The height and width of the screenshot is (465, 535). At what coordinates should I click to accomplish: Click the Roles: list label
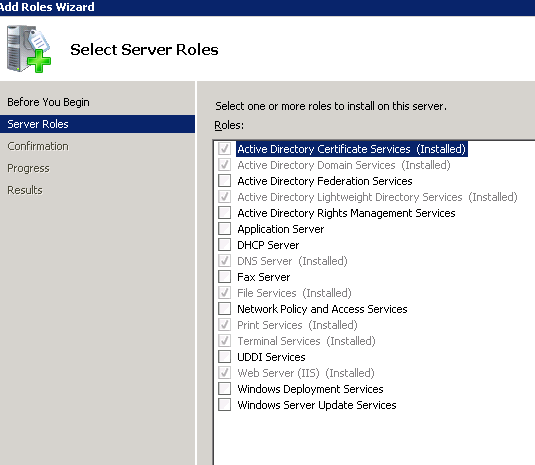(x=229, y=125)
